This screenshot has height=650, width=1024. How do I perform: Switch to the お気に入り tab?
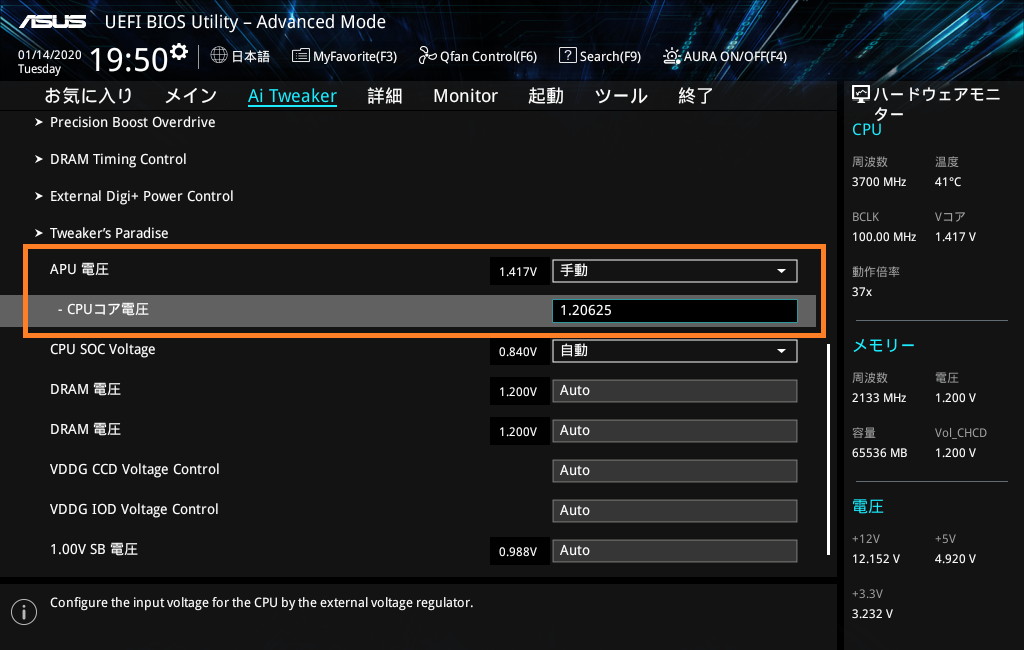(x=89, y=96)
